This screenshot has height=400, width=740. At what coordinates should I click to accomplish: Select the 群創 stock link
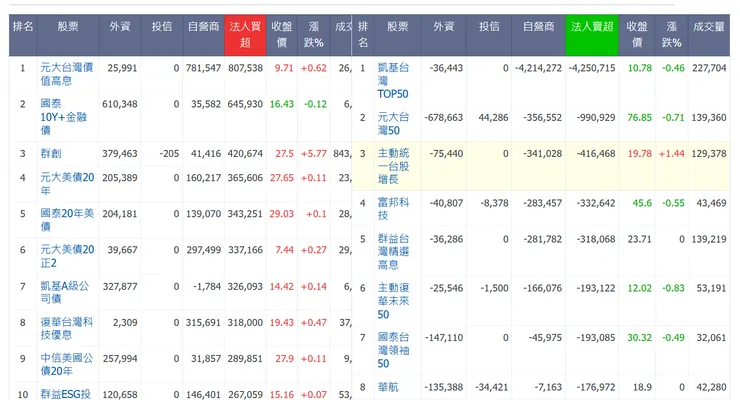[x=52, y=154]
